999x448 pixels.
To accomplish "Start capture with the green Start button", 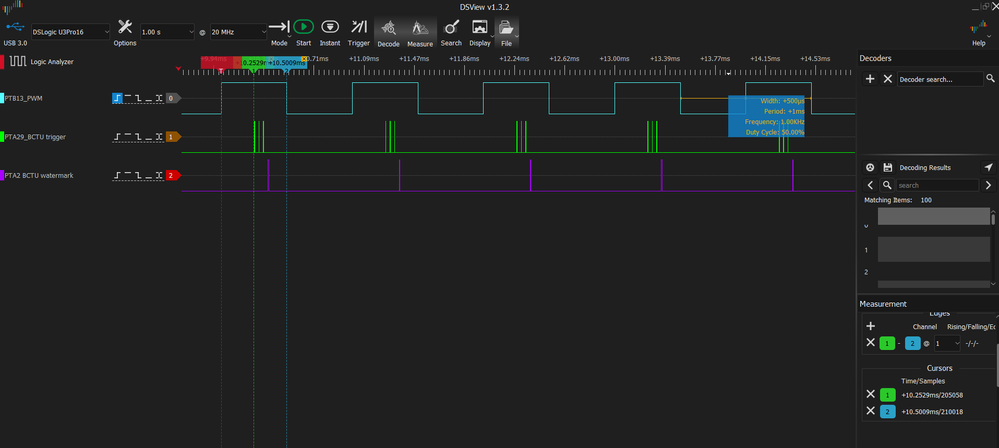I will coord(303,27).
